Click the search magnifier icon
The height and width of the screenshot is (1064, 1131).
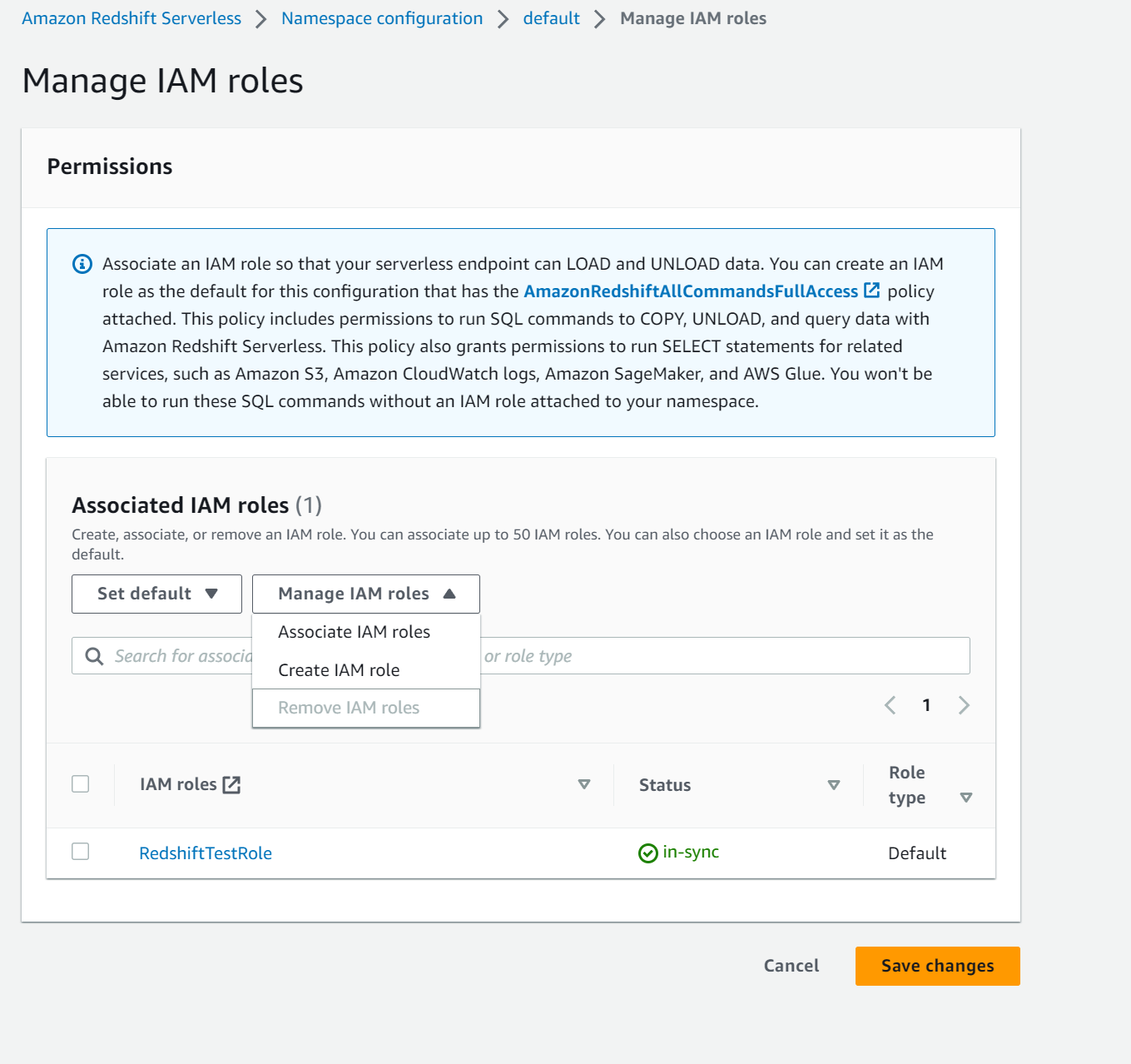(x=95, y=656)
